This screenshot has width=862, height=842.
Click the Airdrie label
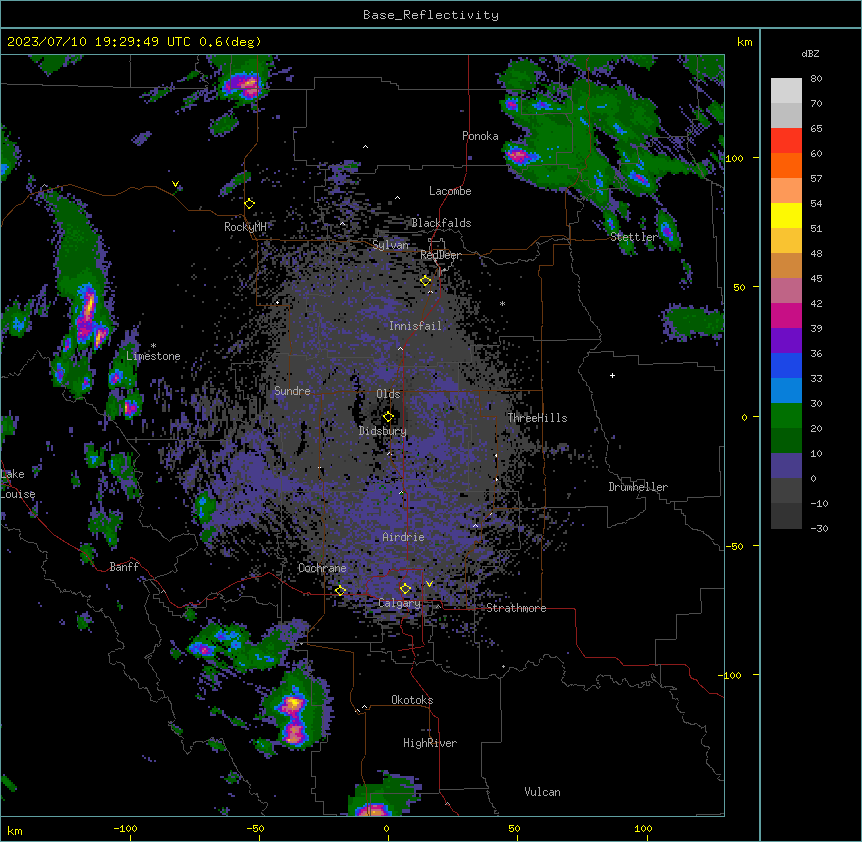click(403, 538)
